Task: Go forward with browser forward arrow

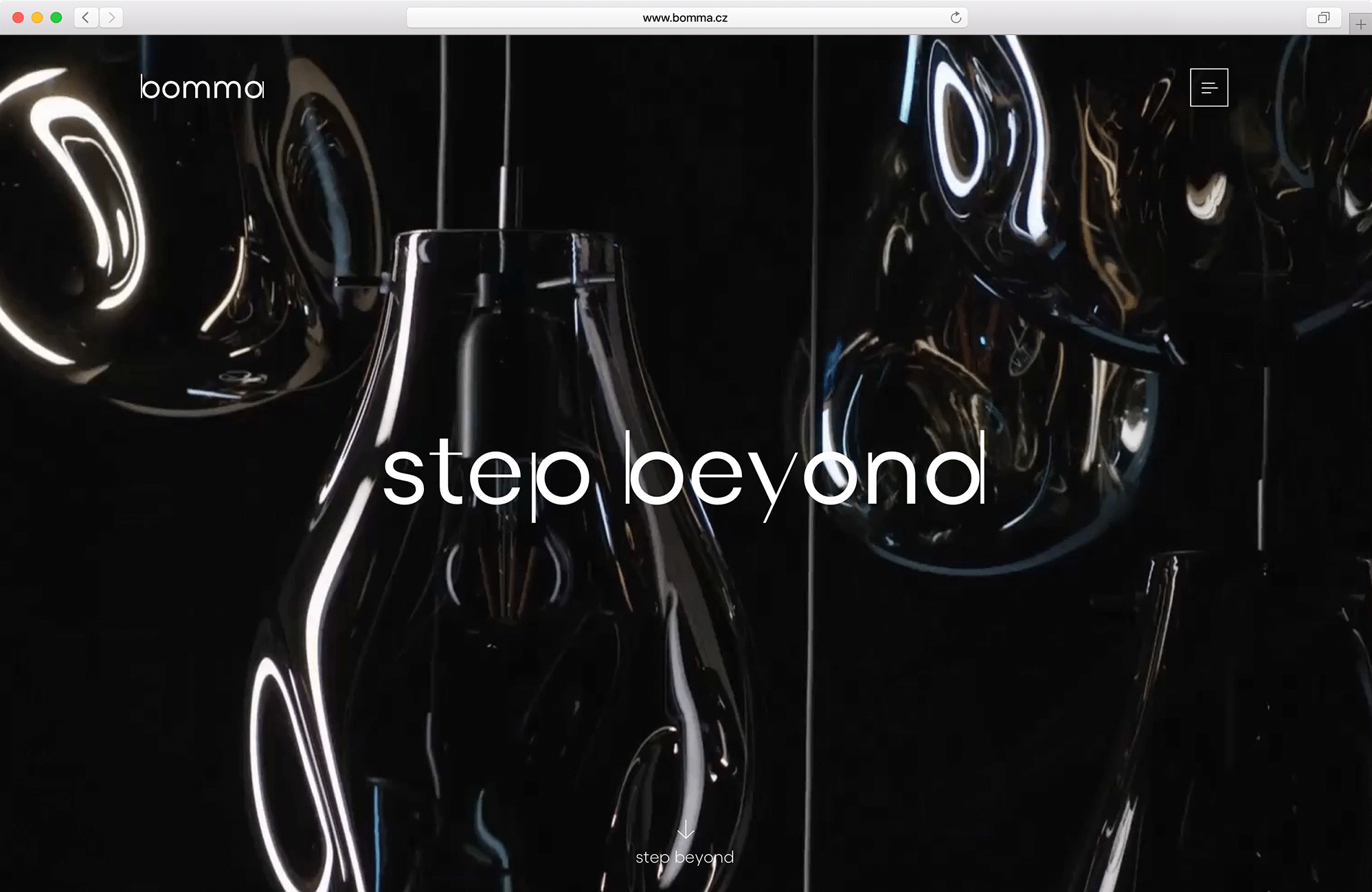Action: [112, 18]
